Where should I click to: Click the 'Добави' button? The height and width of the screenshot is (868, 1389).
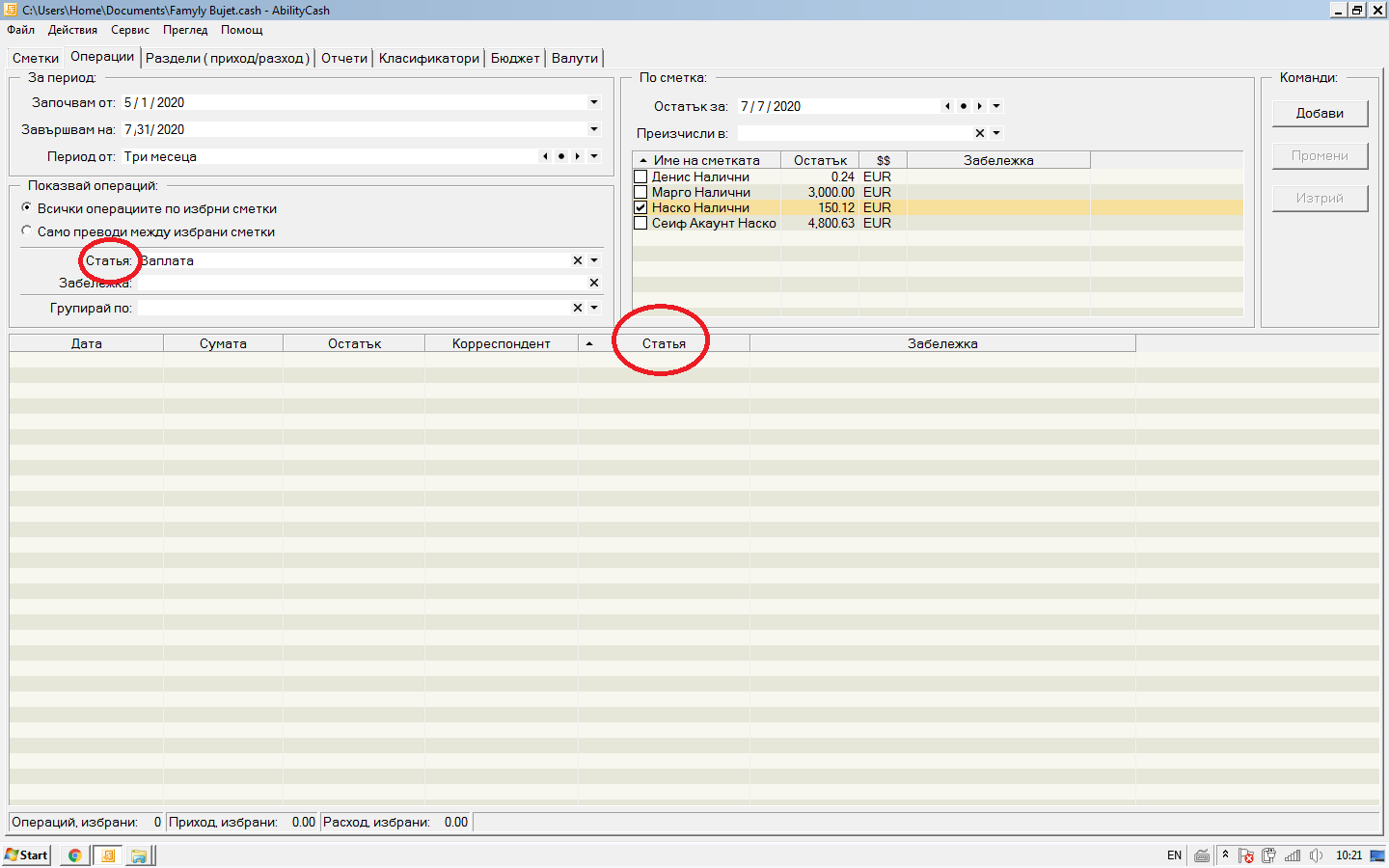click(1320, 113)
